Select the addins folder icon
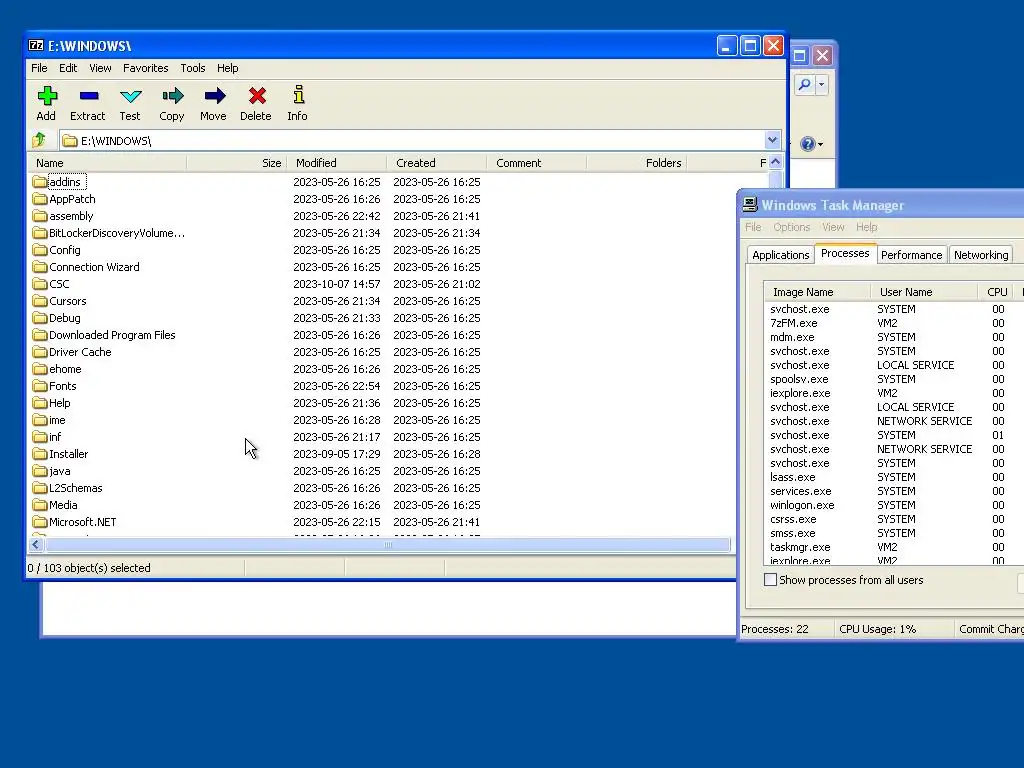 (x=40, y=182)
